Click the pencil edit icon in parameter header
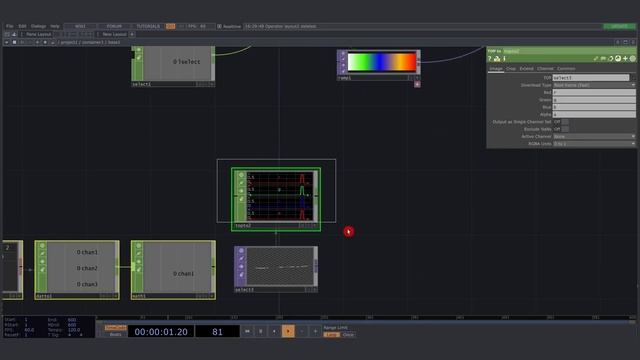The height and width of the screenshot is (360, 640). click(x=596, y=59)
